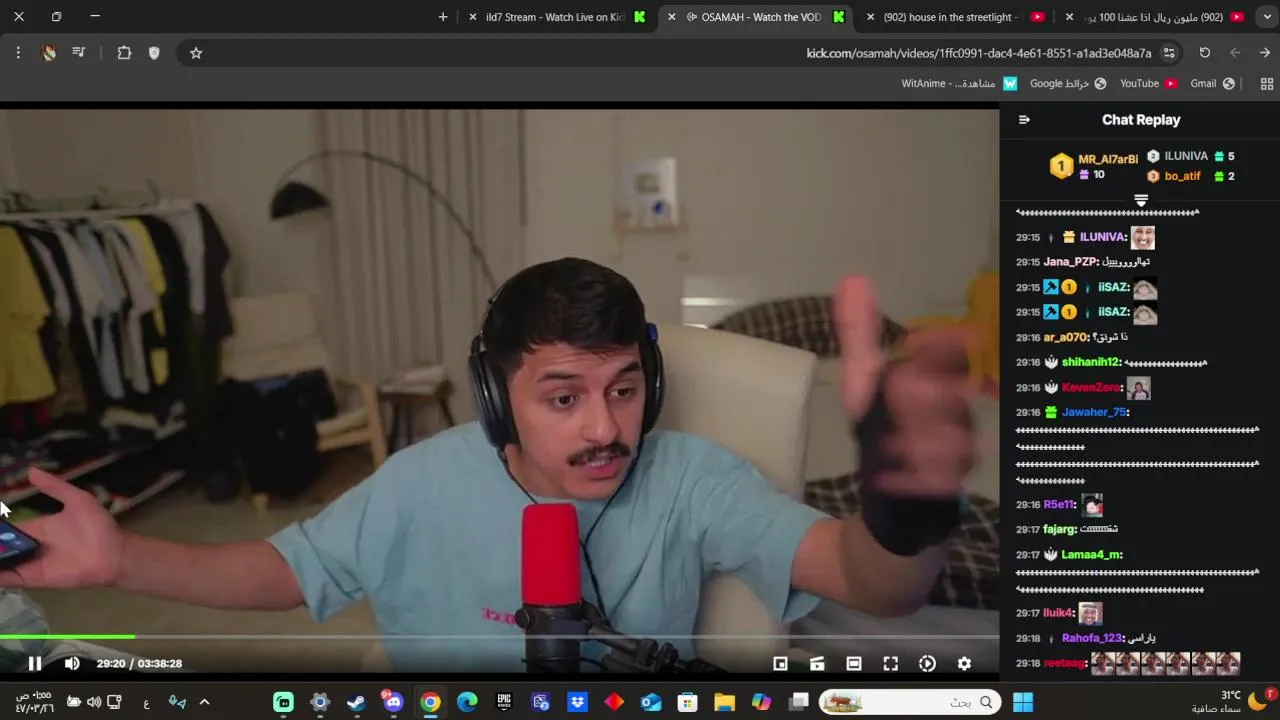
Task: Toggle mini player icon in video controls
Action: click(x=780, y=663)
